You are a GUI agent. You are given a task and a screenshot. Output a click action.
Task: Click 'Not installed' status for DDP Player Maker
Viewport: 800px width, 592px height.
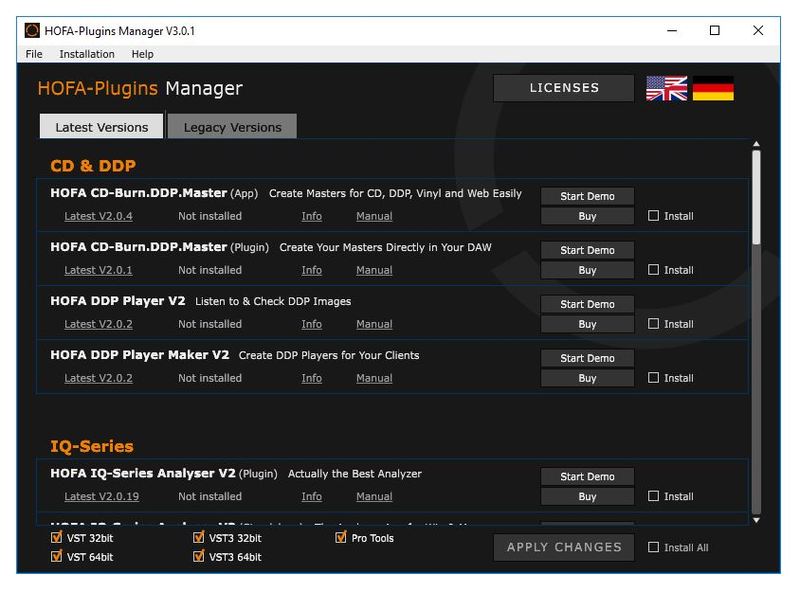point(210,379)
